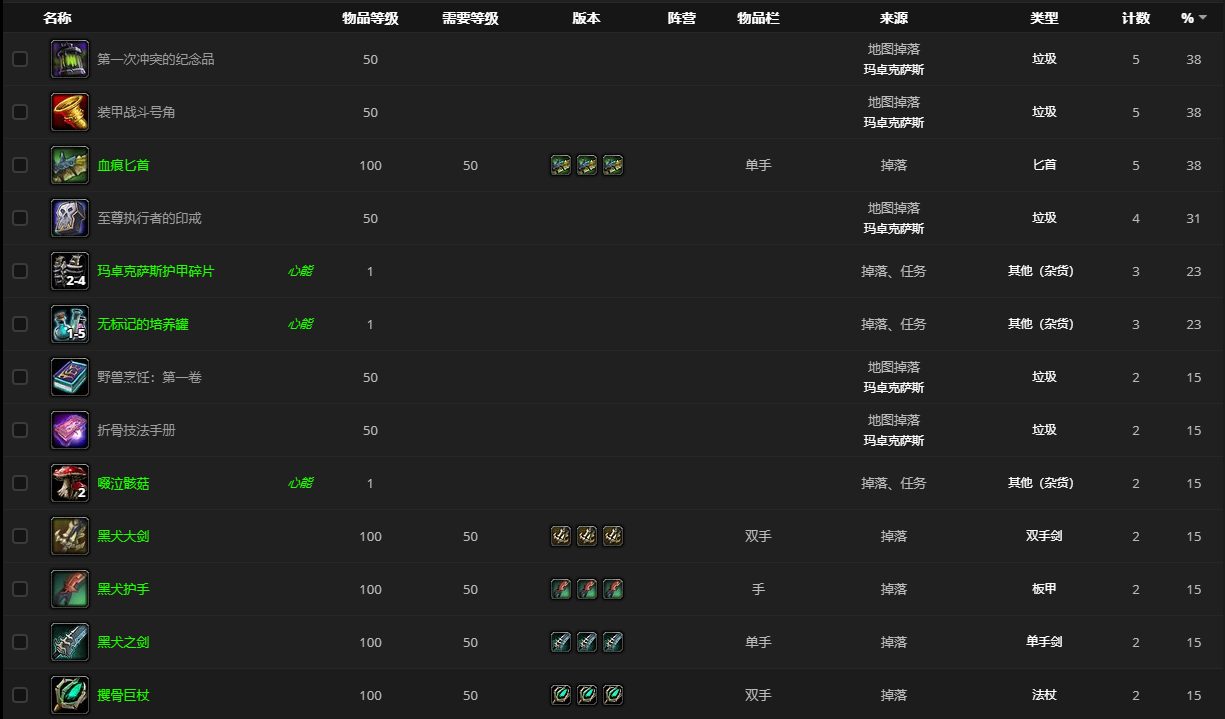Tick the 无标记的培养罐 checkbox
The image size is (1225, 719).
(x=20, y=324)
